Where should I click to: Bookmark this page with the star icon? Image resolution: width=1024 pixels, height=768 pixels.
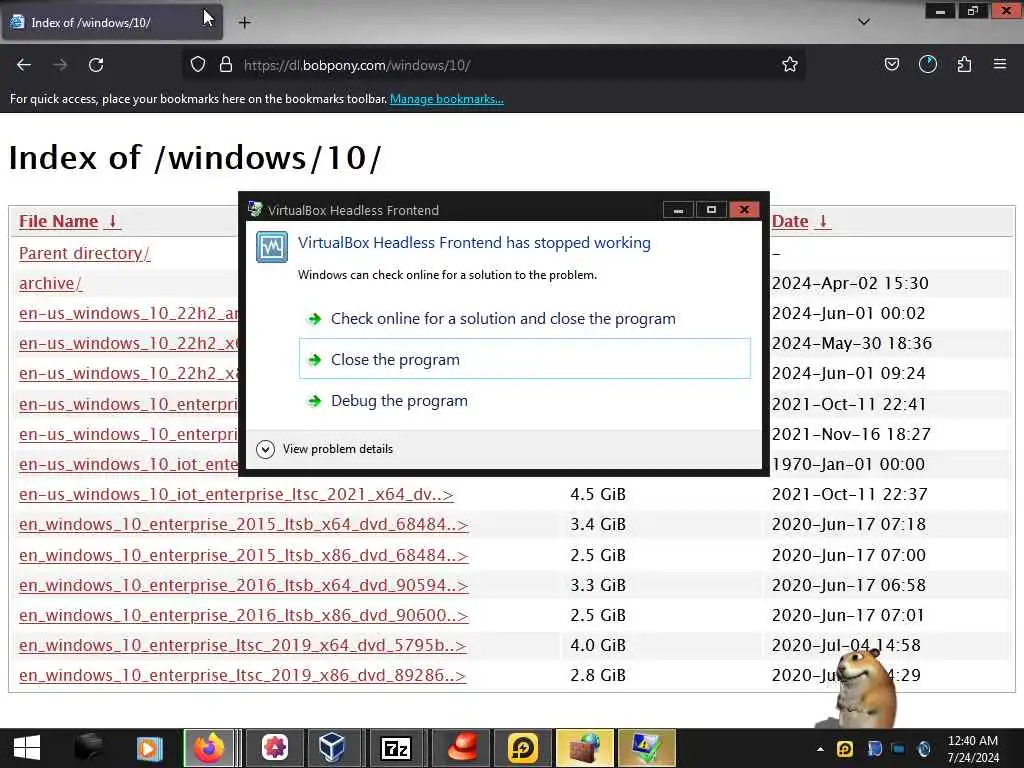click(790, 65)
